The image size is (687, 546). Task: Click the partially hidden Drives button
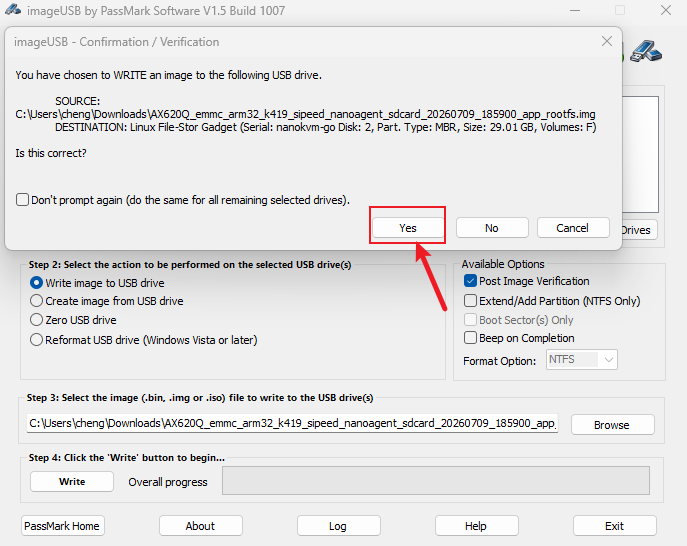(x=639, y=230)
